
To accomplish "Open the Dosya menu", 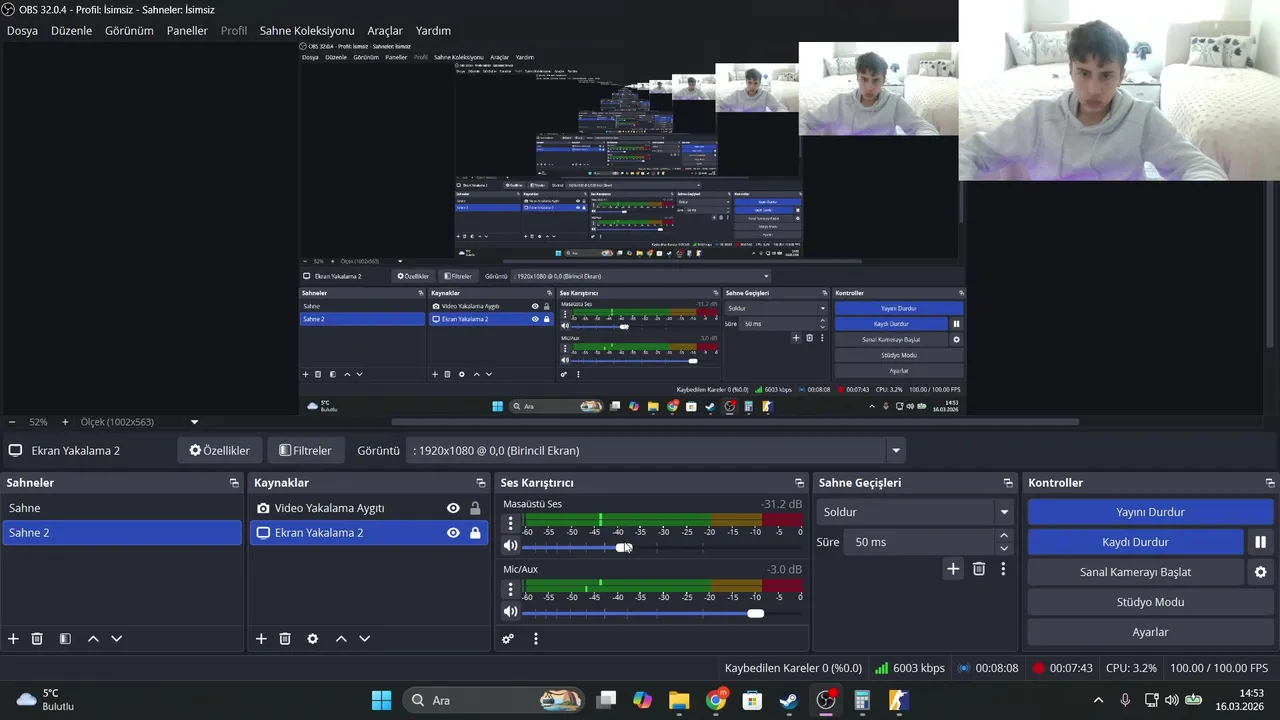I will click(x=22, y=31).
